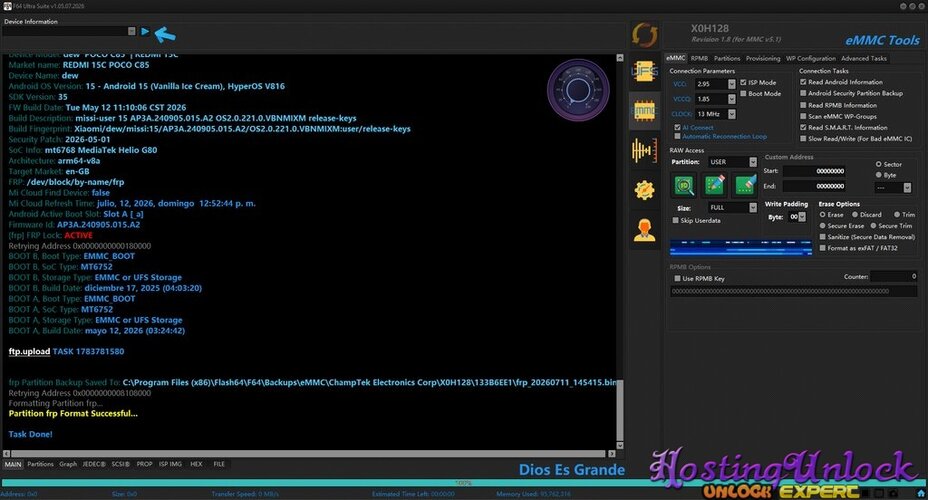Select the eMMC tab
This screenshot has width=928, height=500.
pos(675,58)
